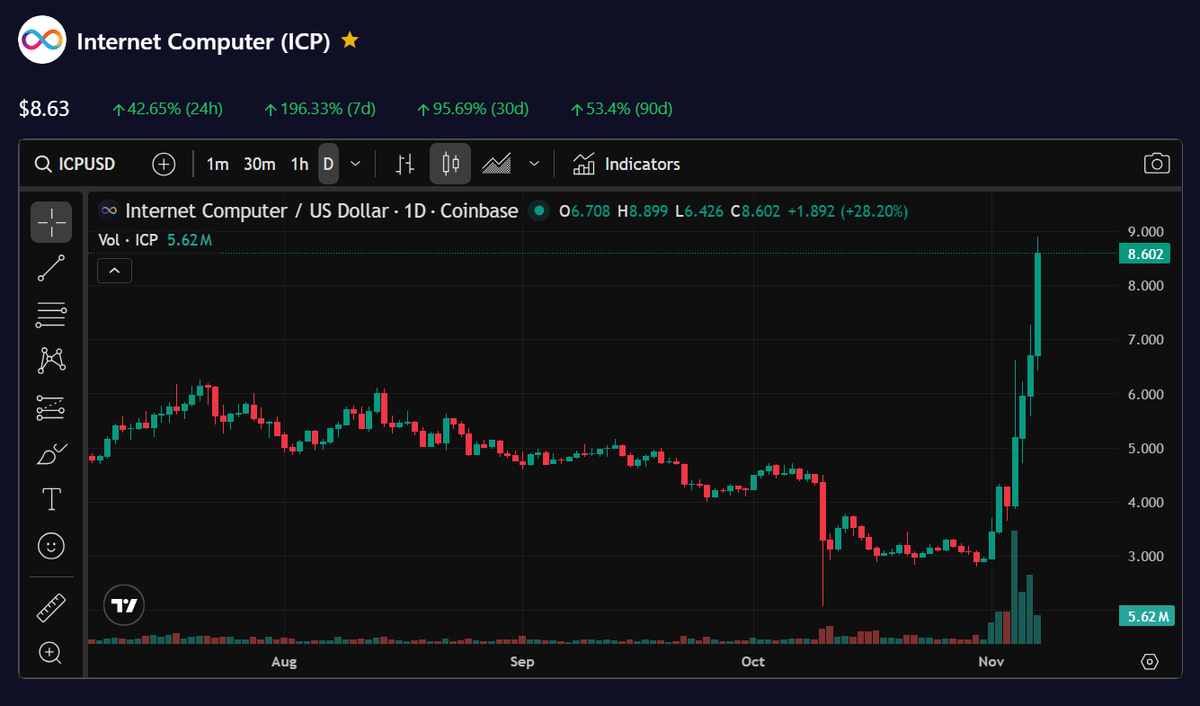Viewport: 1200px width, 706px height.
Task: Select the long position forecasting tool
Action: point(51,407)
